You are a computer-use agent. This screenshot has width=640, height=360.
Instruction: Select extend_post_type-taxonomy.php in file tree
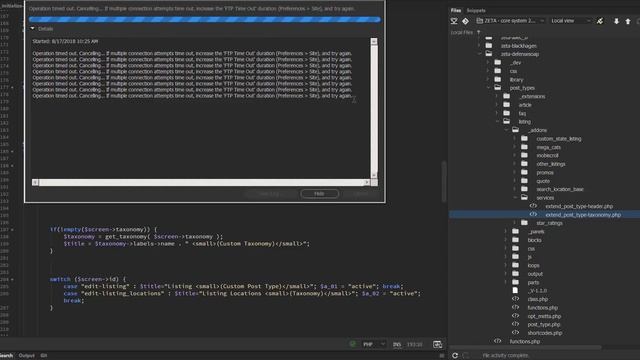click(544, 215)
